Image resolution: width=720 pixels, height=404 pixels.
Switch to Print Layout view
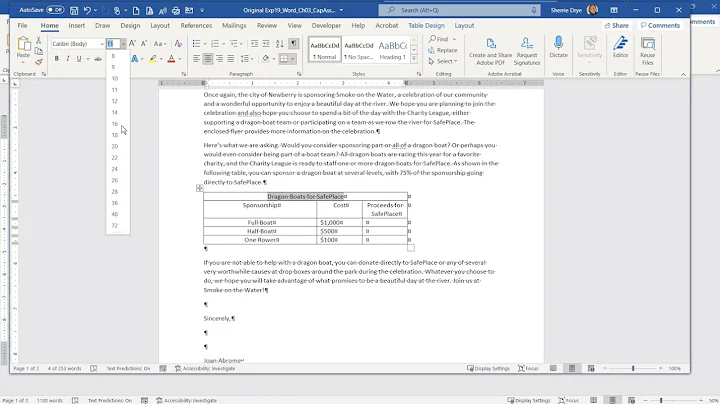click(x=572, y=368)
